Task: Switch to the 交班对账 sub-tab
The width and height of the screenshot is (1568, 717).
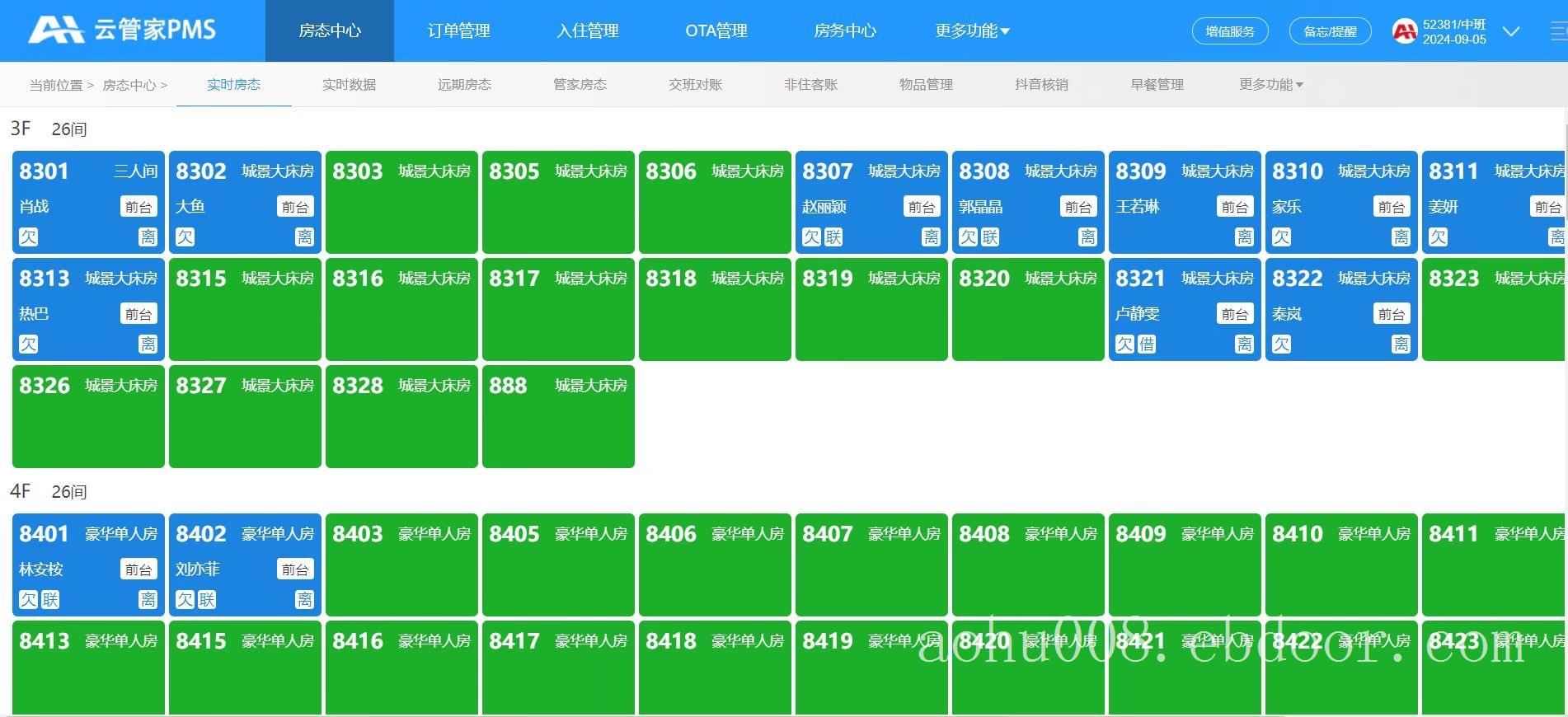Action: pyautogui.click(x=695, y=84)
